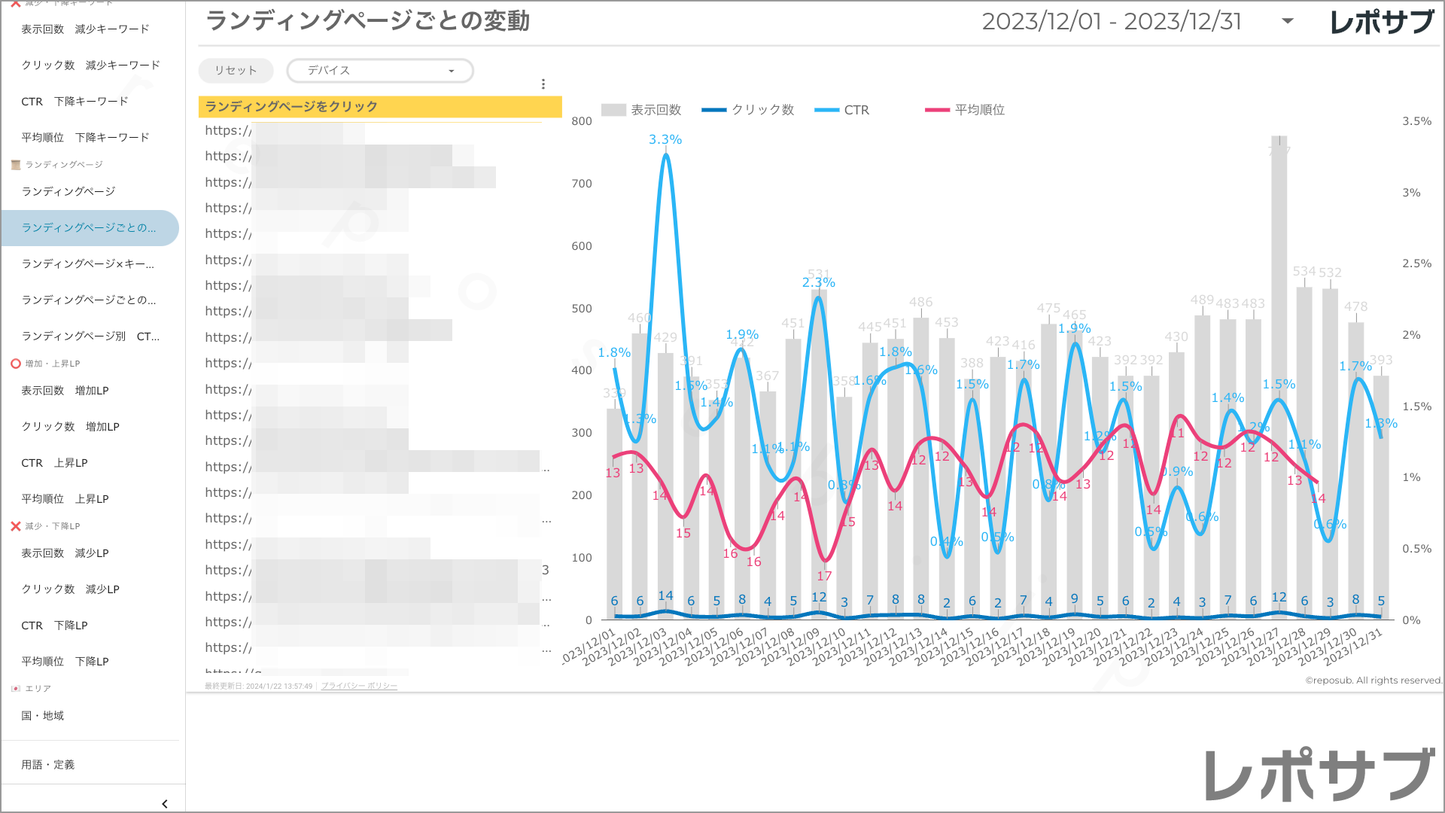Click the エリア section flag icon
The image size is (1445, 813).
coord(15,689)
